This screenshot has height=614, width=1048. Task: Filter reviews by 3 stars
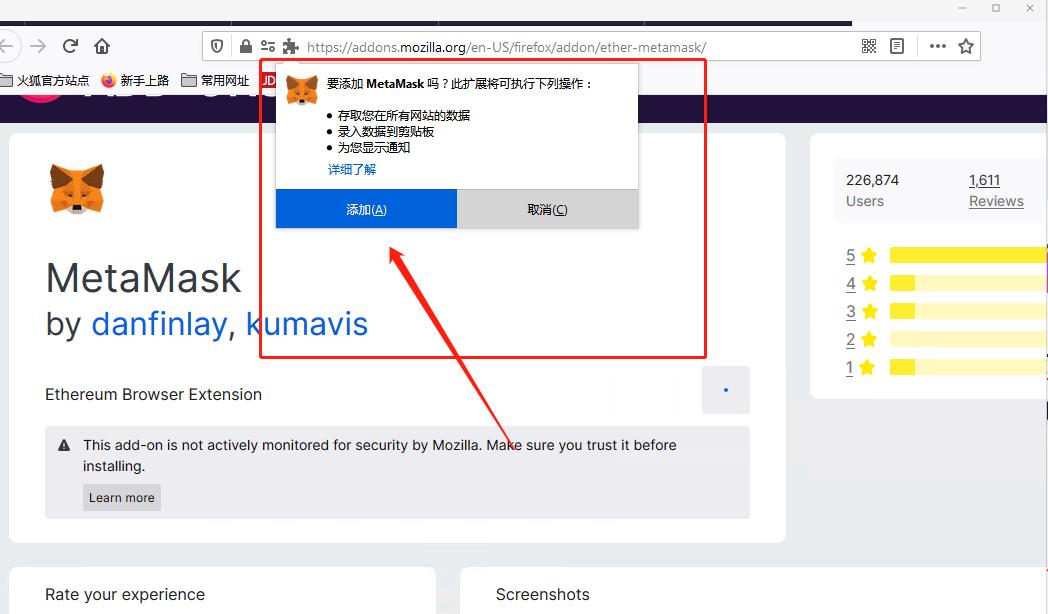[x=861, y=311]
